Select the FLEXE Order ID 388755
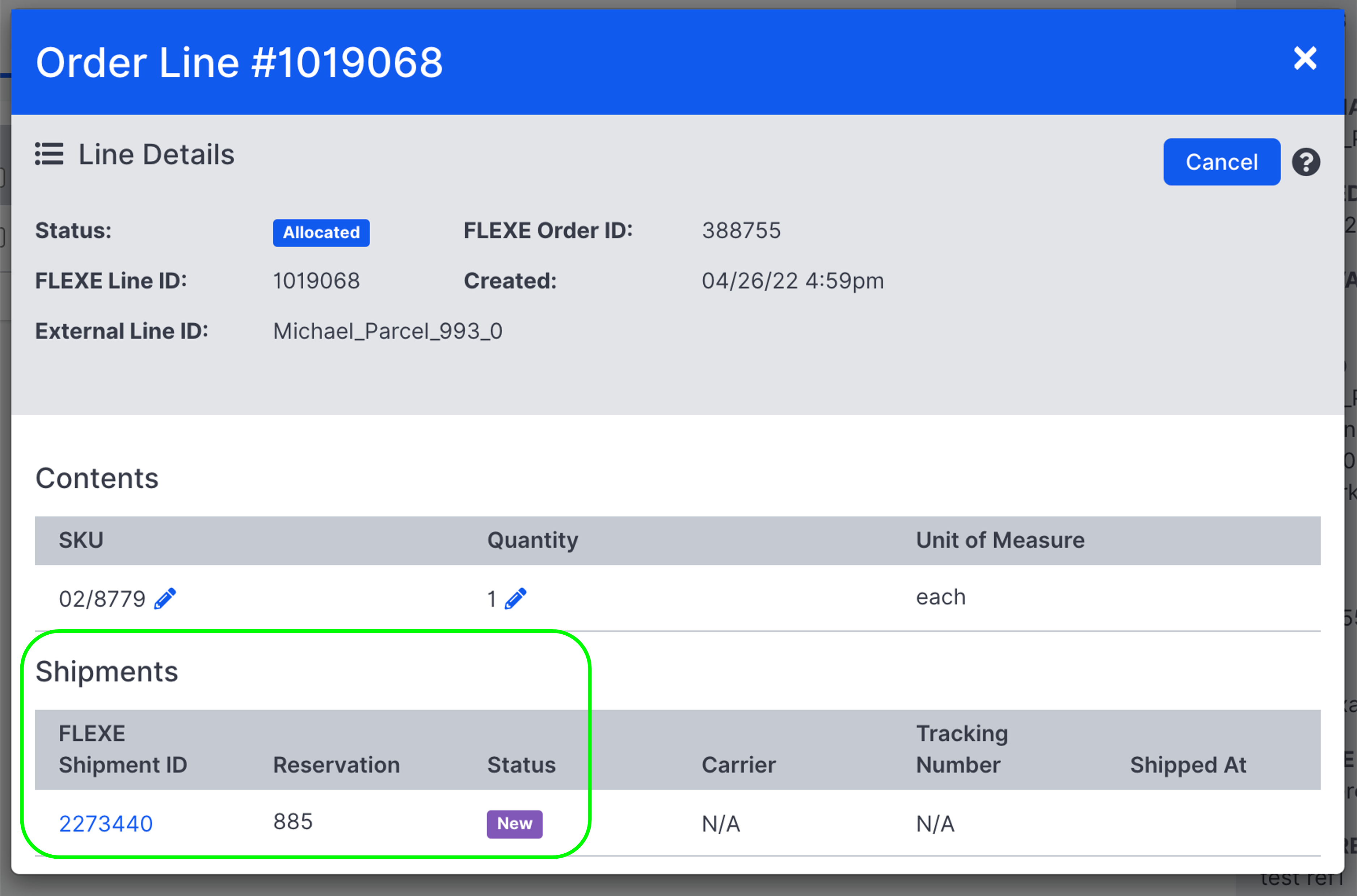 pos(741,231)
